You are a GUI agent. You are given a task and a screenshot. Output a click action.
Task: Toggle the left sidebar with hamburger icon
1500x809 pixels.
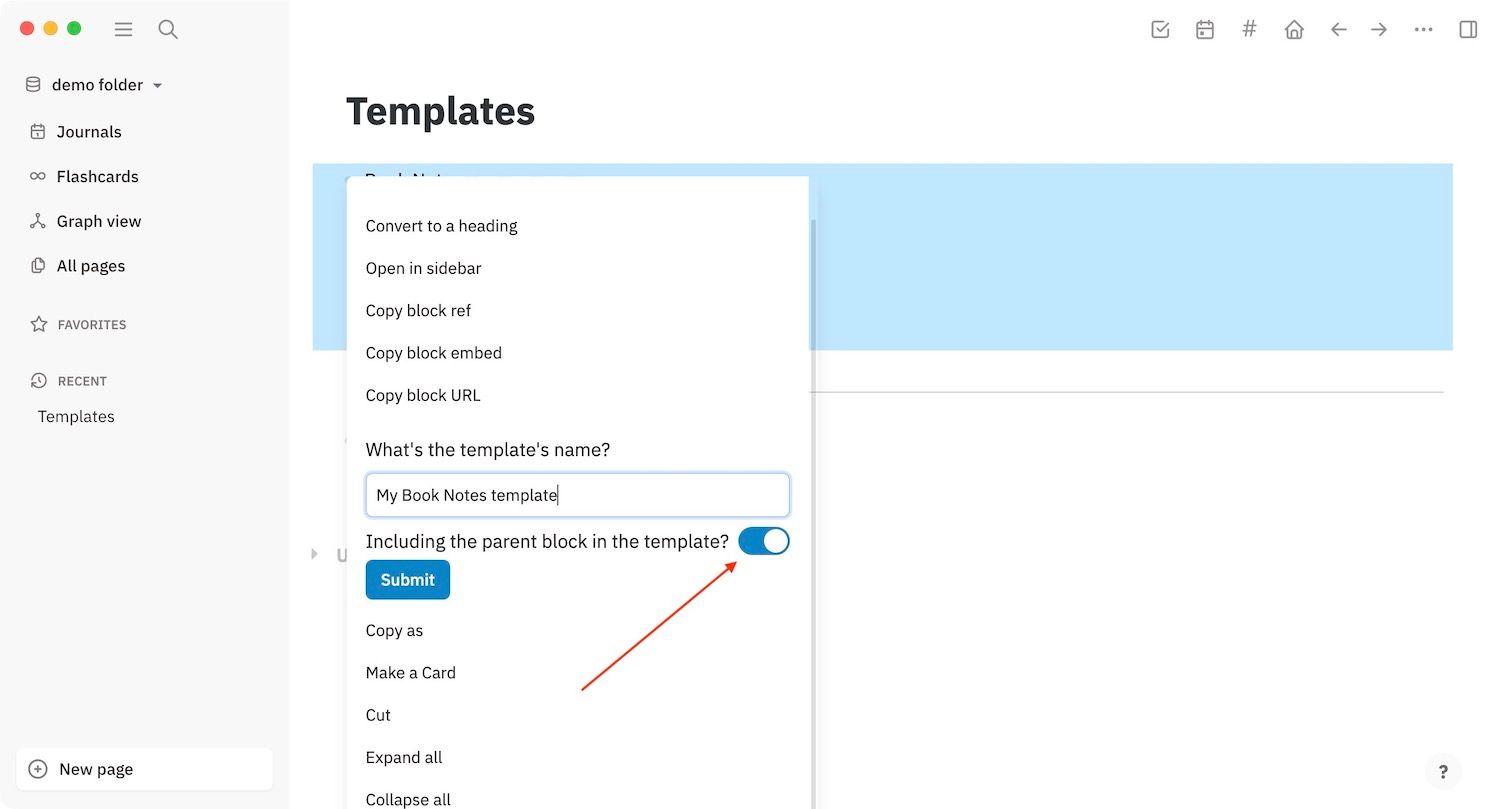(123, 29)
